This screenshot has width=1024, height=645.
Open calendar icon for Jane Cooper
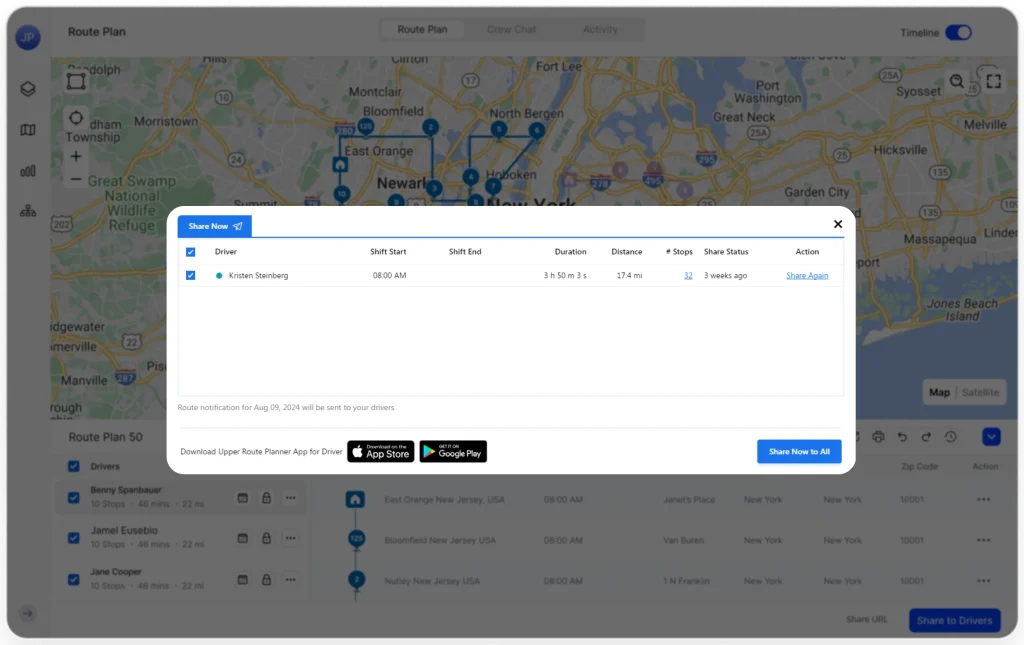point(242,580)
